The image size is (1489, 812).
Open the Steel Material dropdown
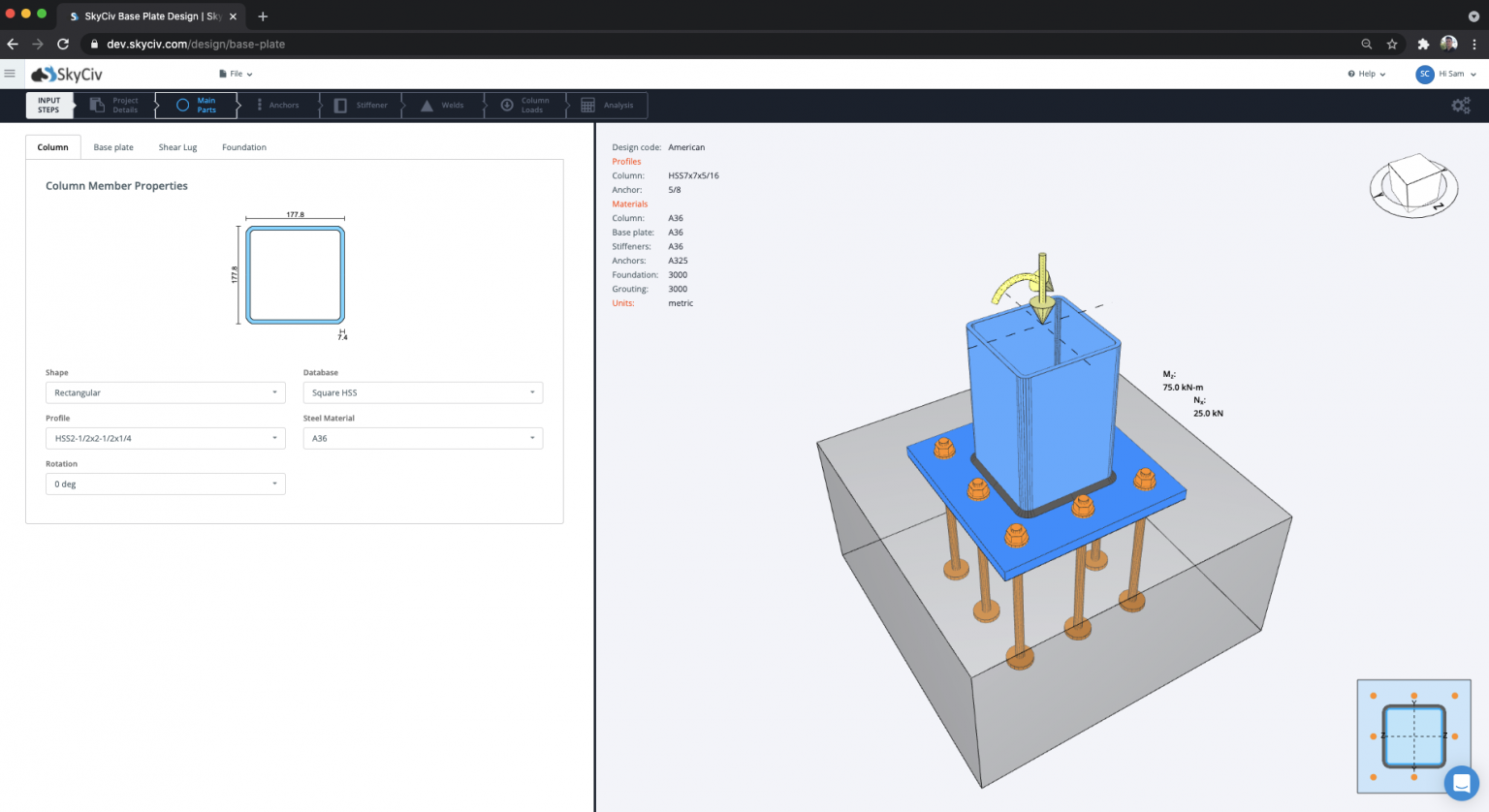423,438
